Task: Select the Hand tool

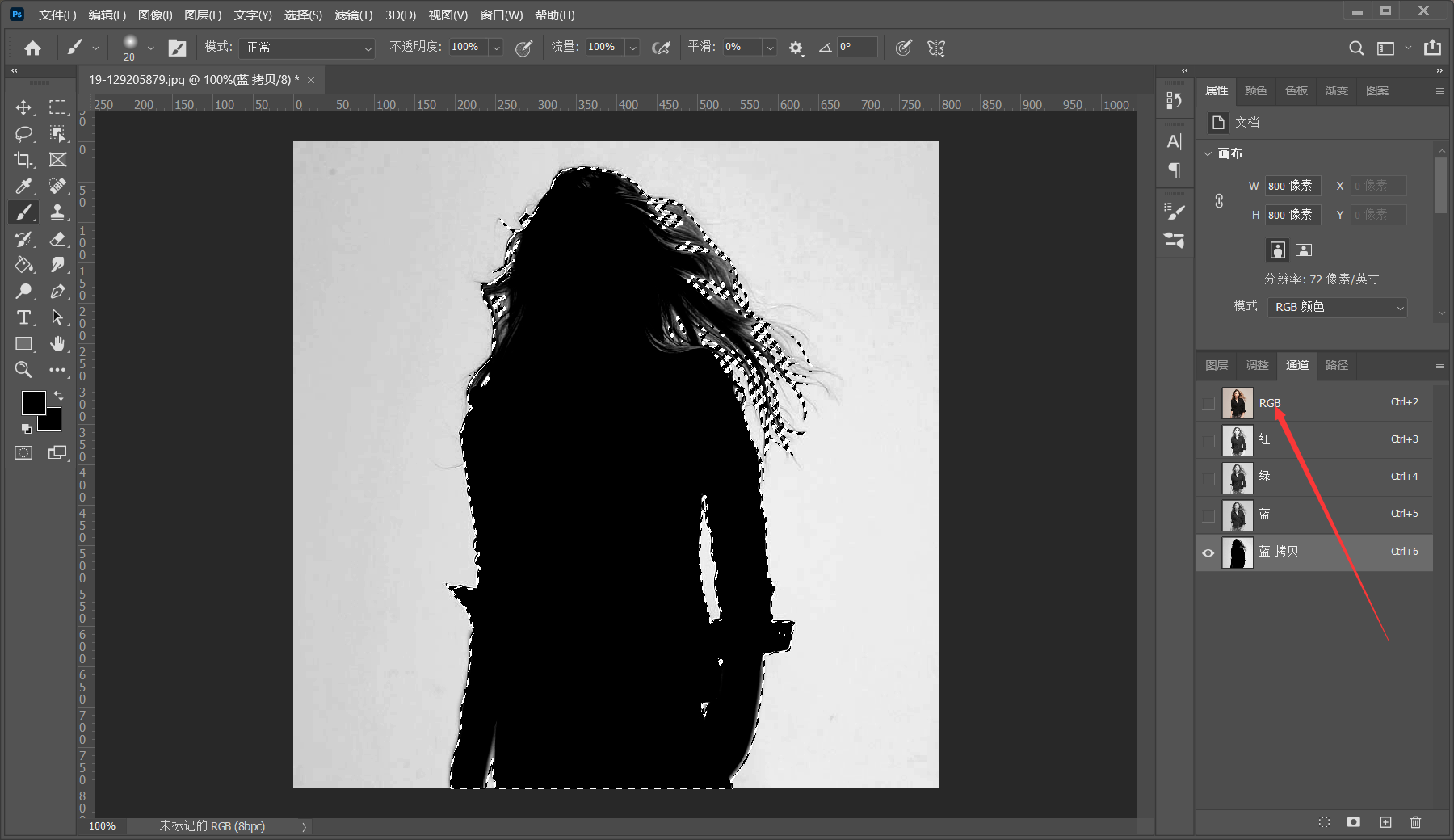Action: [57, 343]
